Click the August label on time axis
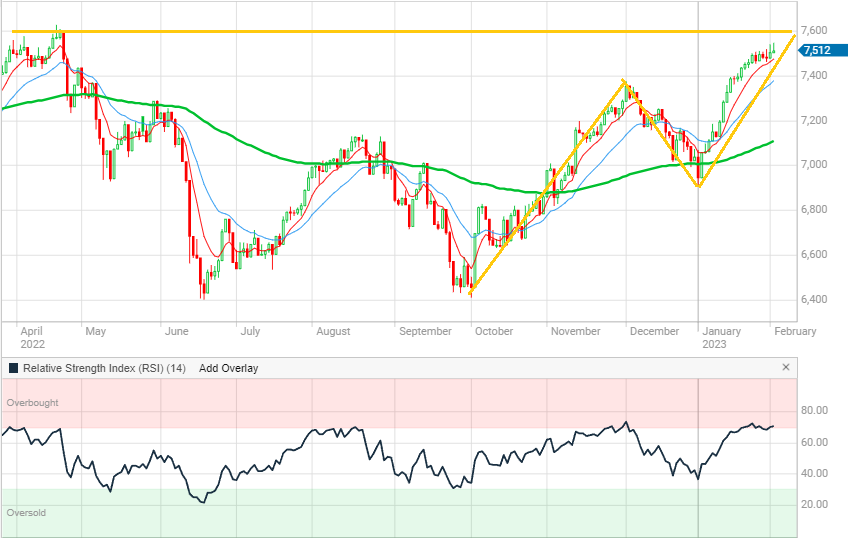The height and width of the screenshot is (538, 852). pyautogui.click(x=332, y=331)
